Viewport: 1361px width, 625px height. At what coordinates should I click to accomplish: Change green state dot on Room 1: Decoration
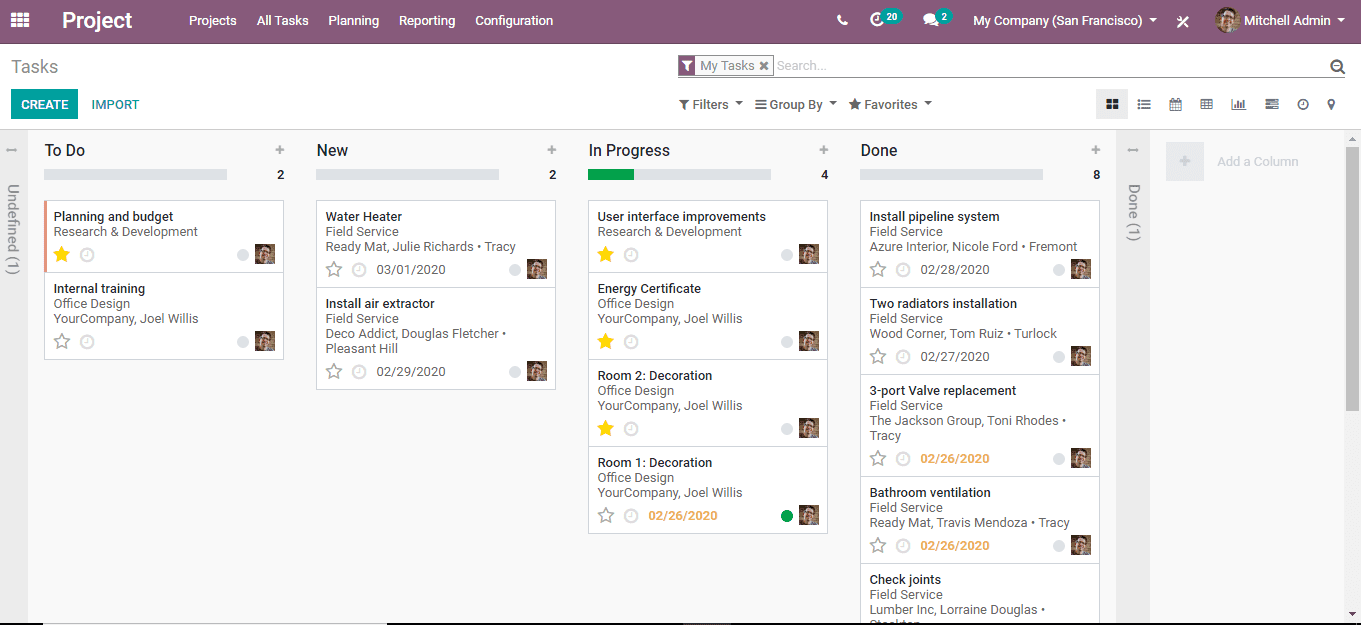coord(787,516)
